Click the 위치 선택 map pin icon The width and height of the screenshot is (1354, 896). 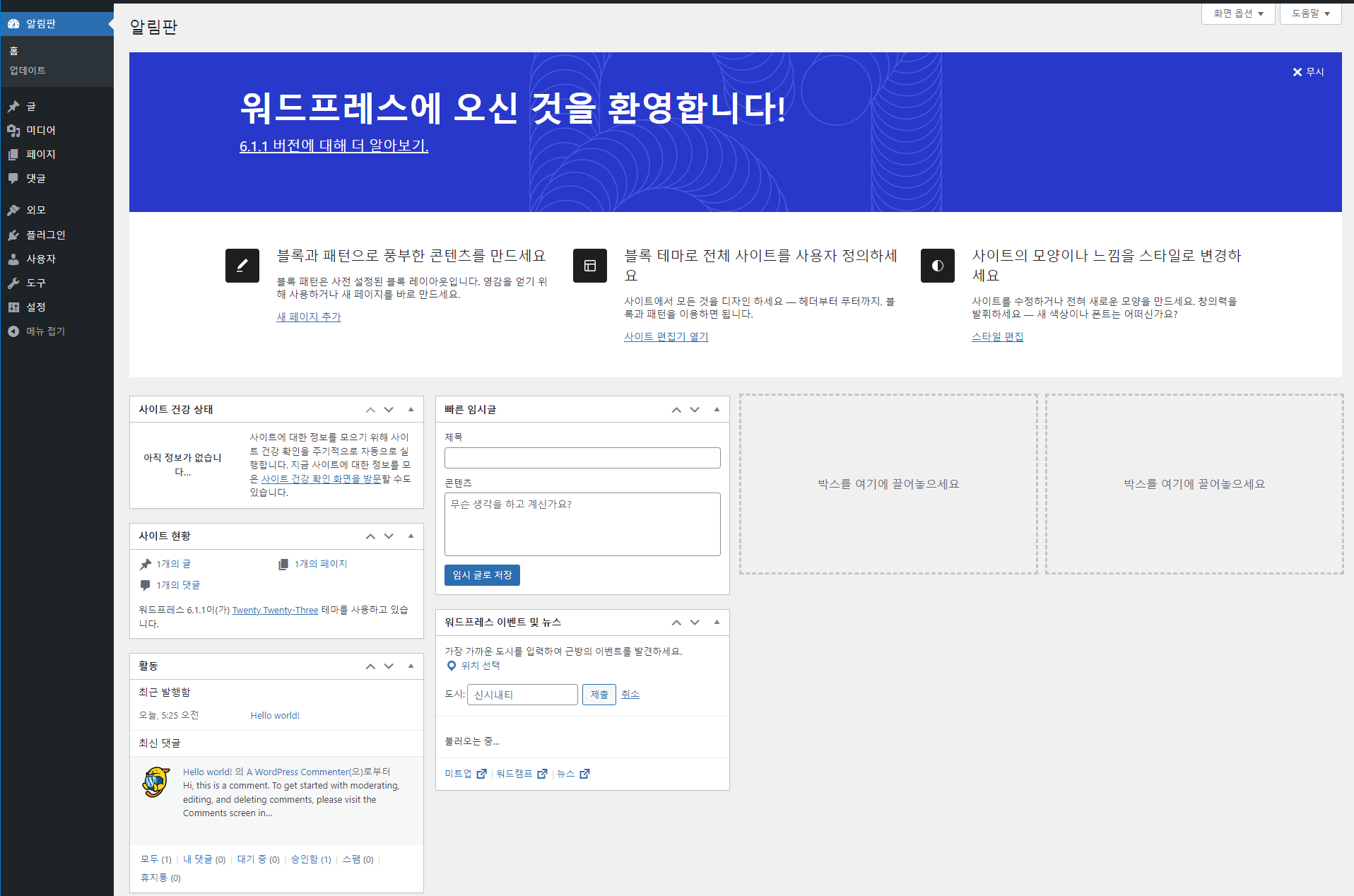[452, 666]
